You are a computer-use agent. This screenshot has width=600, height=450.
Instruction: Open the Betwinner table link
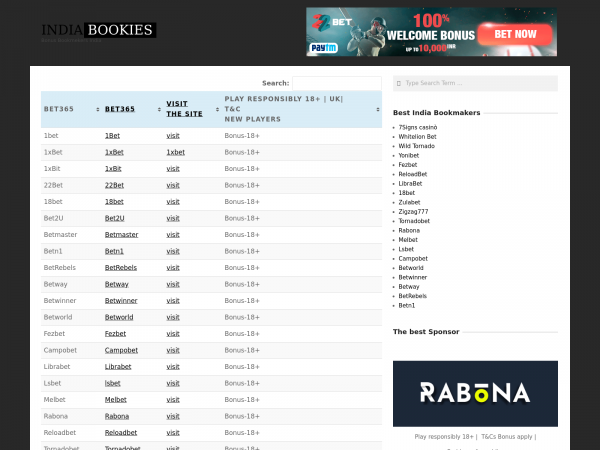coord(121,300)
